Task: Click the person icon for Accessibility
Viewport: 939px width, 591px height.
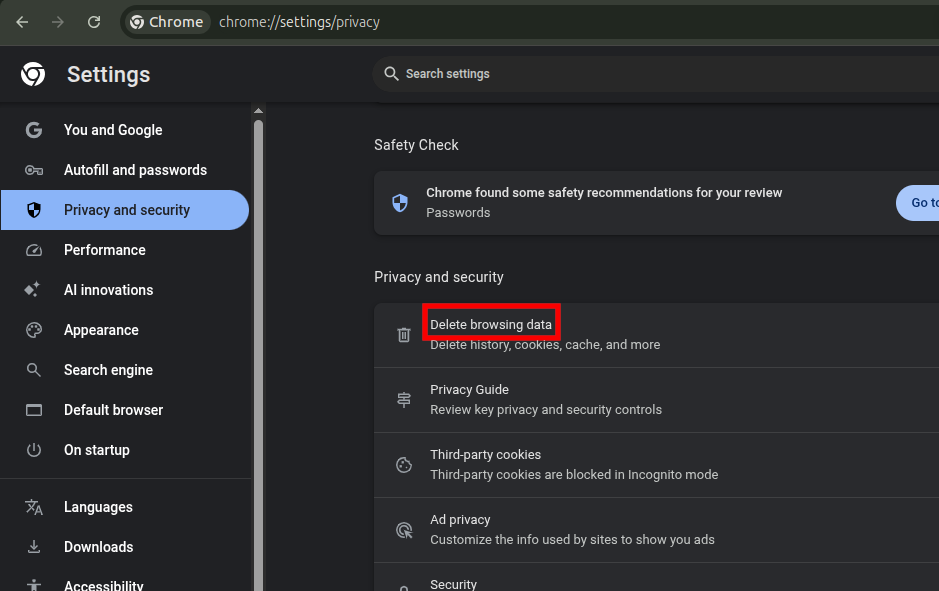Action: tap(34, 586)
